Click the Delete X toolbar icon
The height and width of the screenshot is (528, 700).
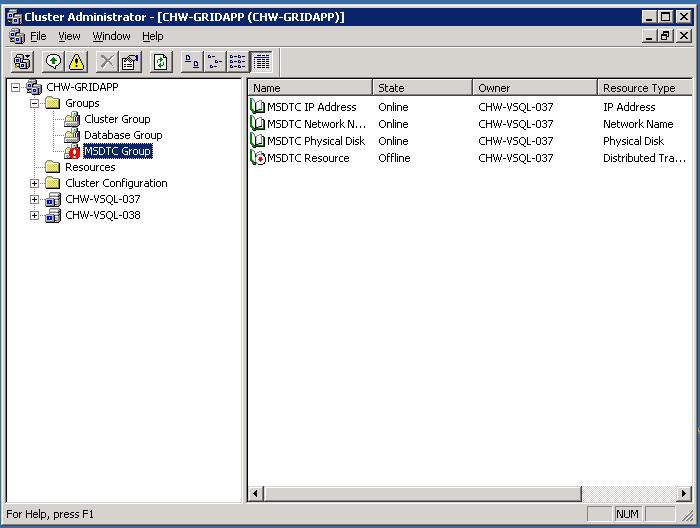click(x=107, y=62)
